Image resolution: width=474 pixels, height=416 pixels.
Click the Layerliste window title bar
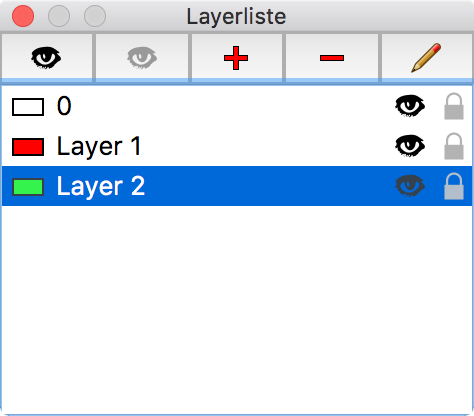(x=236, y=16)
